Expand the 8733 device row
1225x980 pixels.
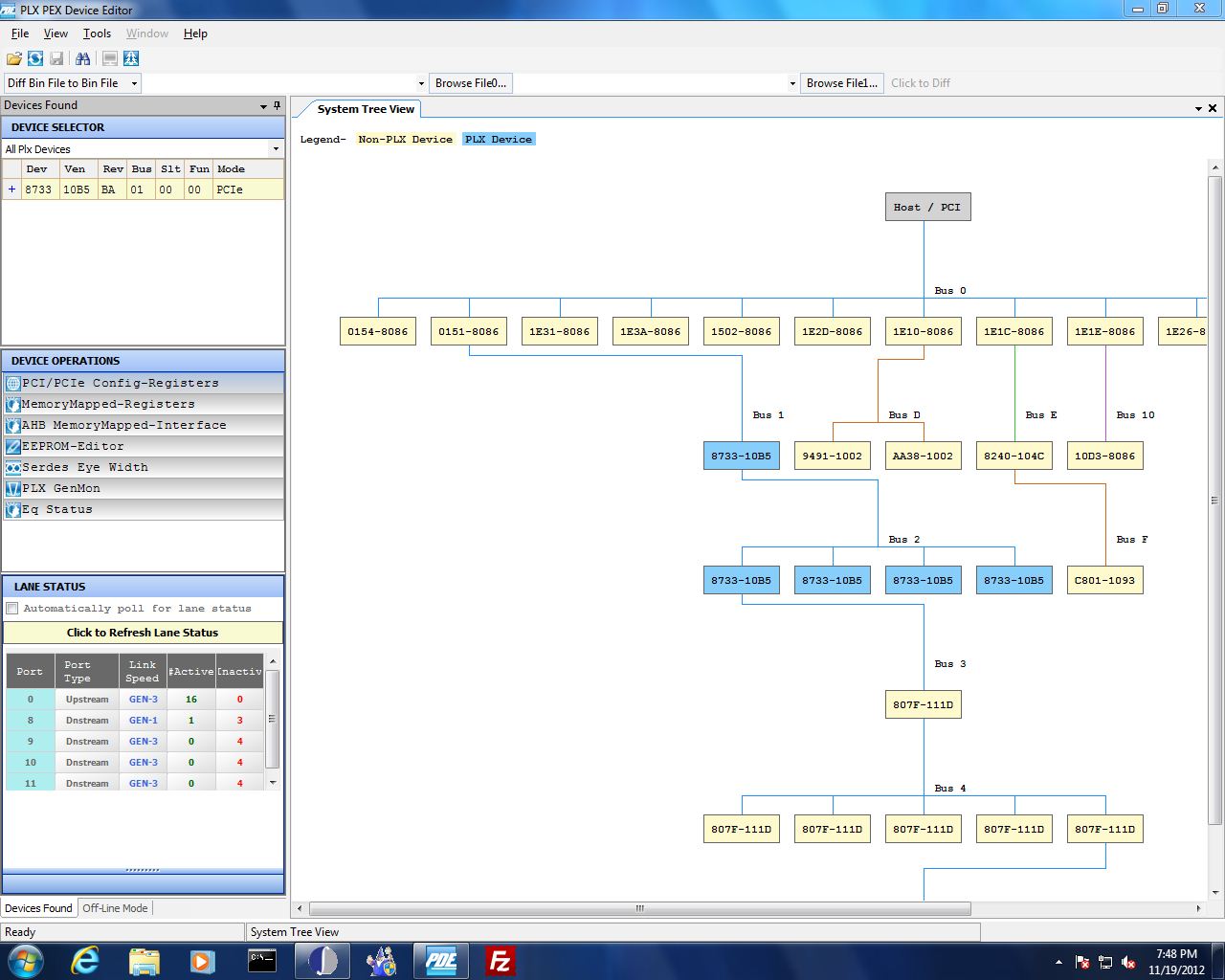[x=11, y=189]
